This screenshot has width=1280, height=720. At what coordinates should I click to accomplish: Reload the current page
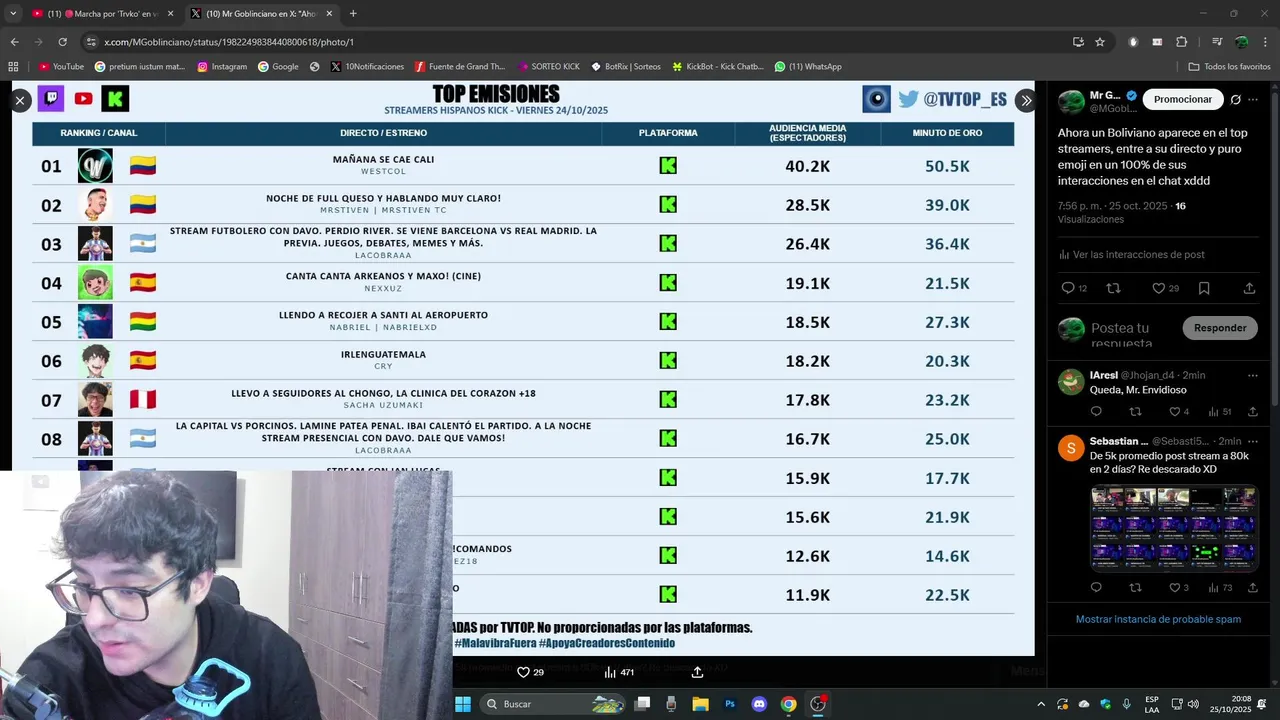[62, 42]
